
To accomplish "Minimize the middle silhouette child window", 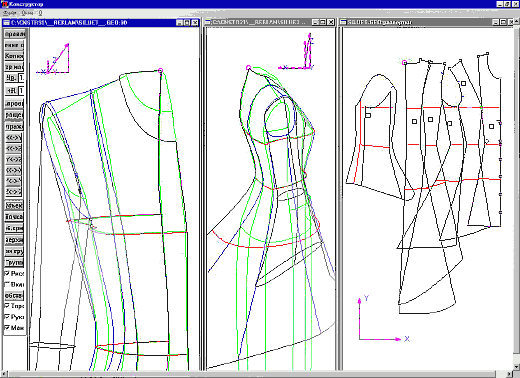I will click(x=315, y=22).
